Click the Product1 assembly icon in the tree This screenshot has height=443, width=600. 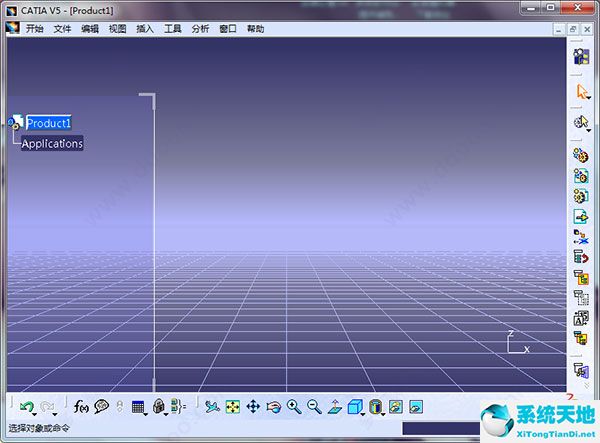[x=16, y=122]
